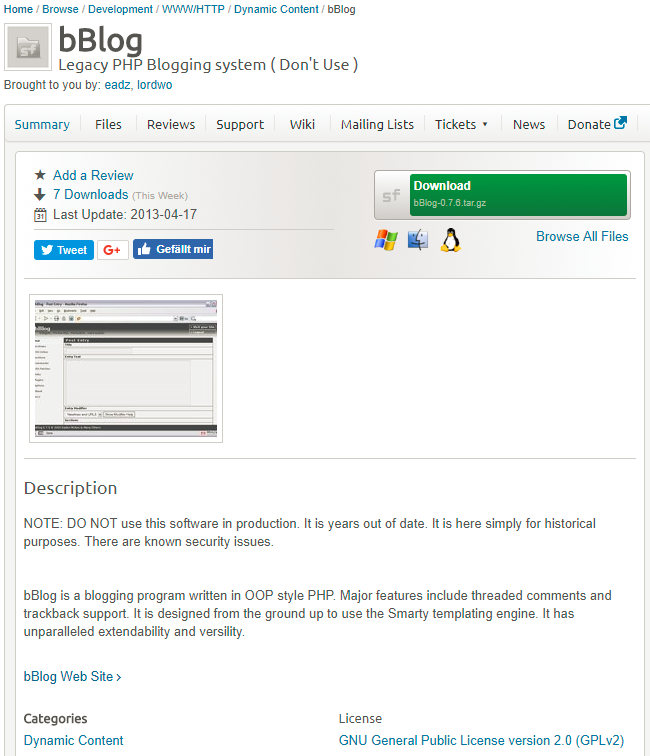The width and height of the screenshot is (650, 756).
Task: Go to Home in breadcrumb
Action: click(x=18, y=9)
